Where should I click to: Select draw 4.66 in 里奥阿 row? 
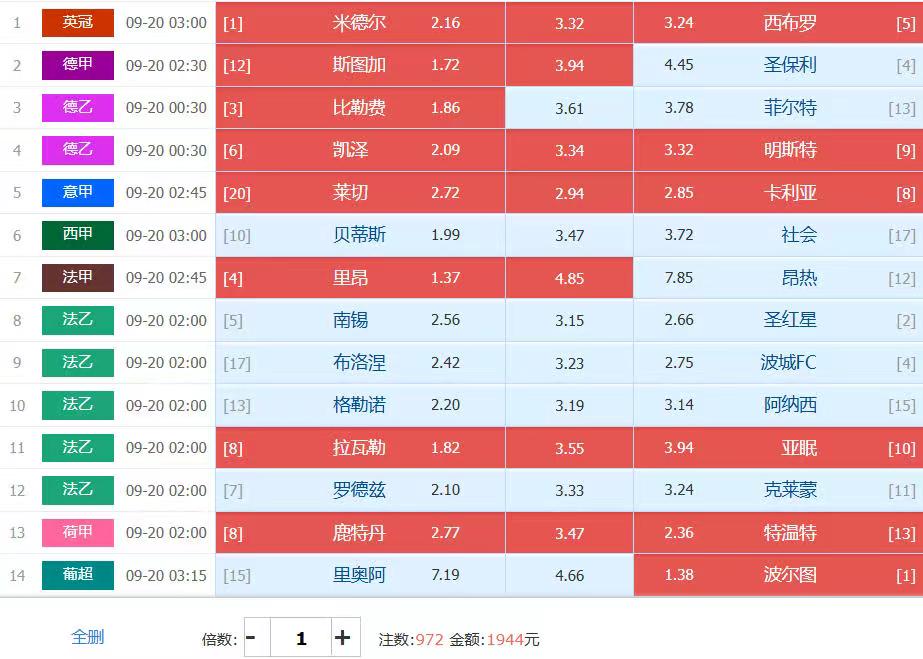[x=569, y=575]
